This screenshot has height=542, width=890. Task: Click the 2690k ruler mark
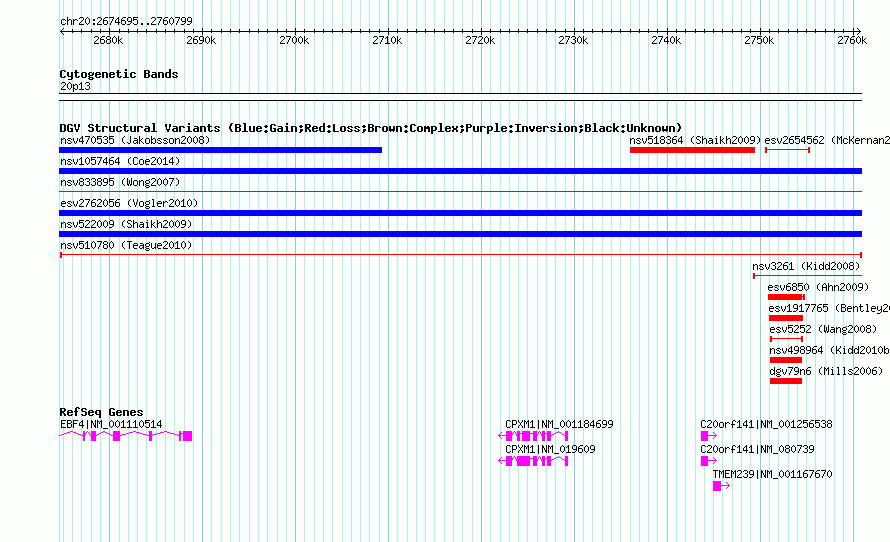point(201,40)
